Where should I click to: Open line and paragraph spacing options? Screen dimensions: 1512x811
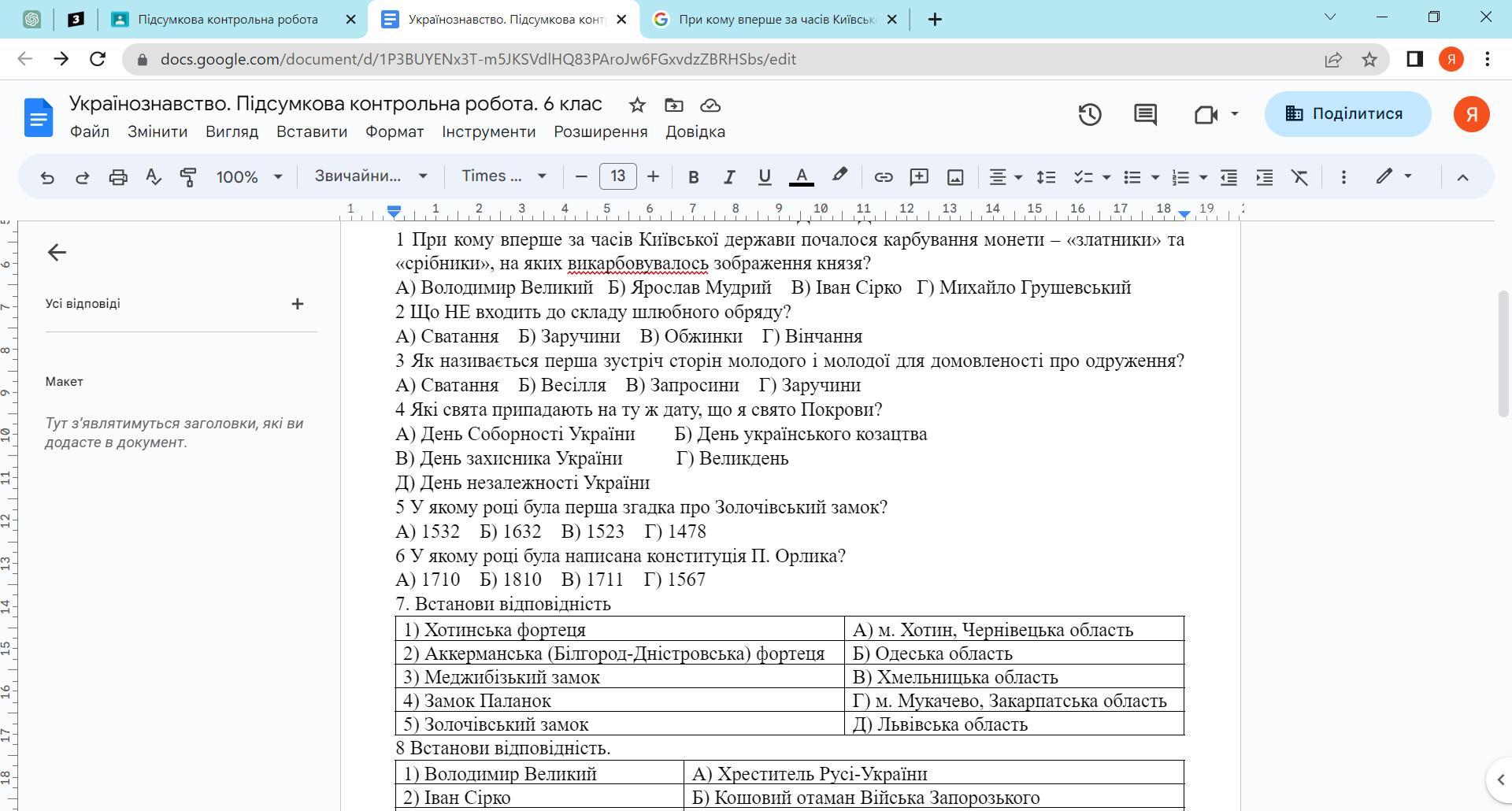(x=1046, y=177)
